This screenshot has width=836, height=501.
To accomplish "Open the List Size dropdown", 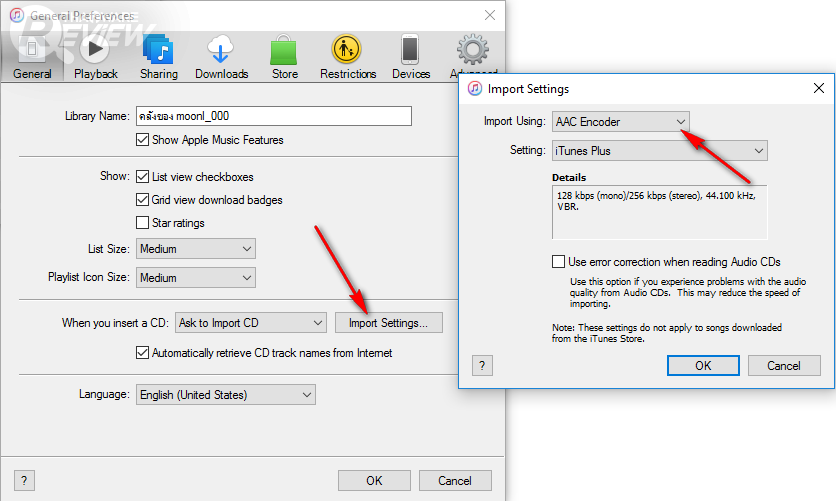I will (x=196, y=249).
